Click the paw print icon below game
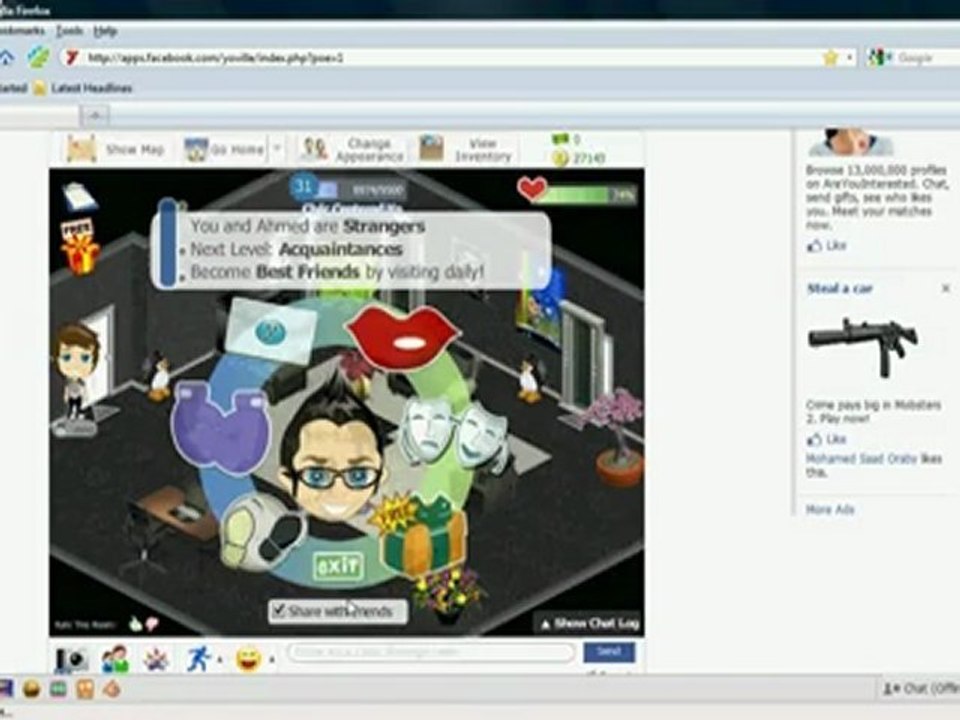960x720 pixels. tap(156, 659)
